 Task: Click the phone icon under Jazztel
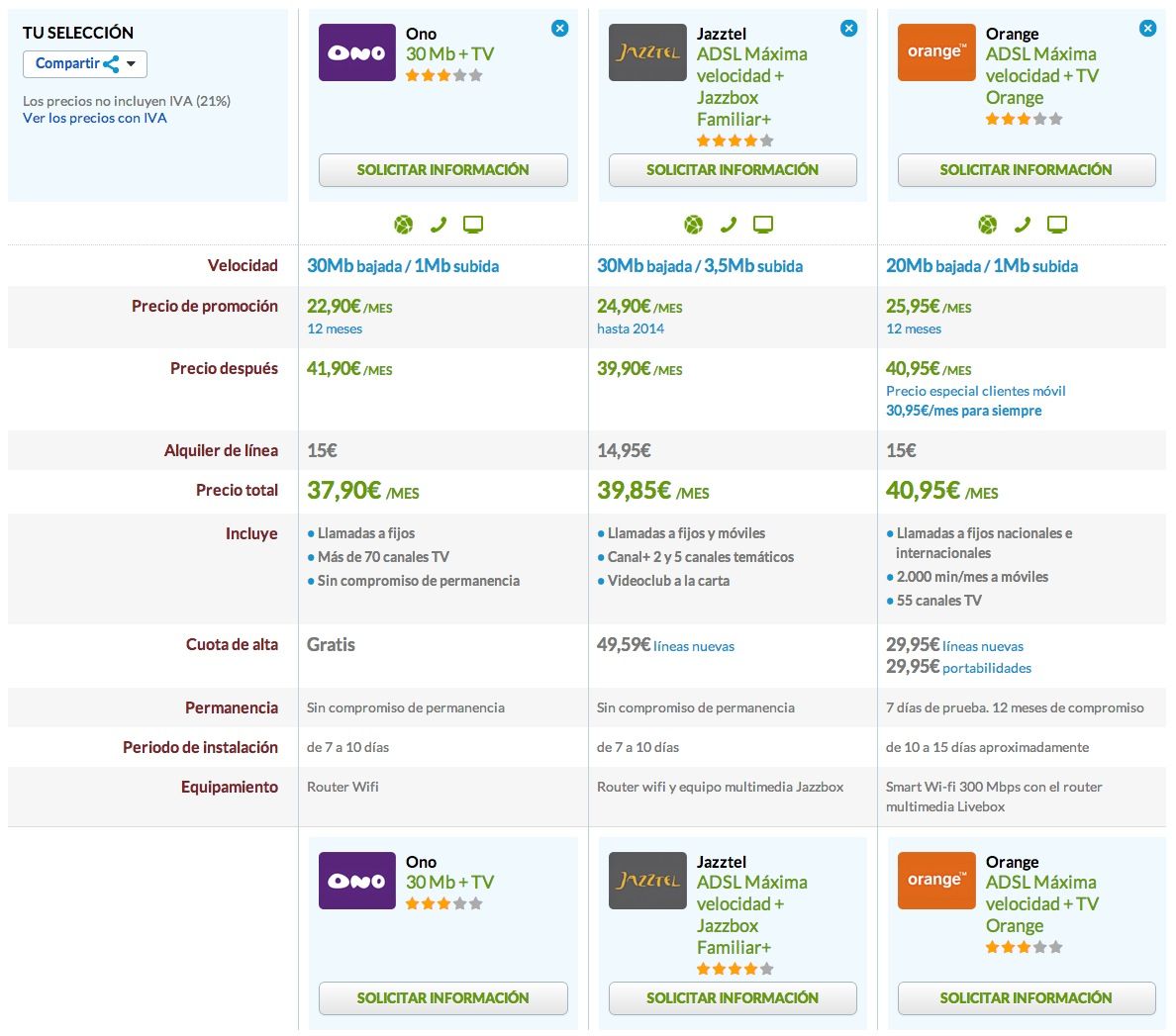pyautogui.click(x=729, y=225)
